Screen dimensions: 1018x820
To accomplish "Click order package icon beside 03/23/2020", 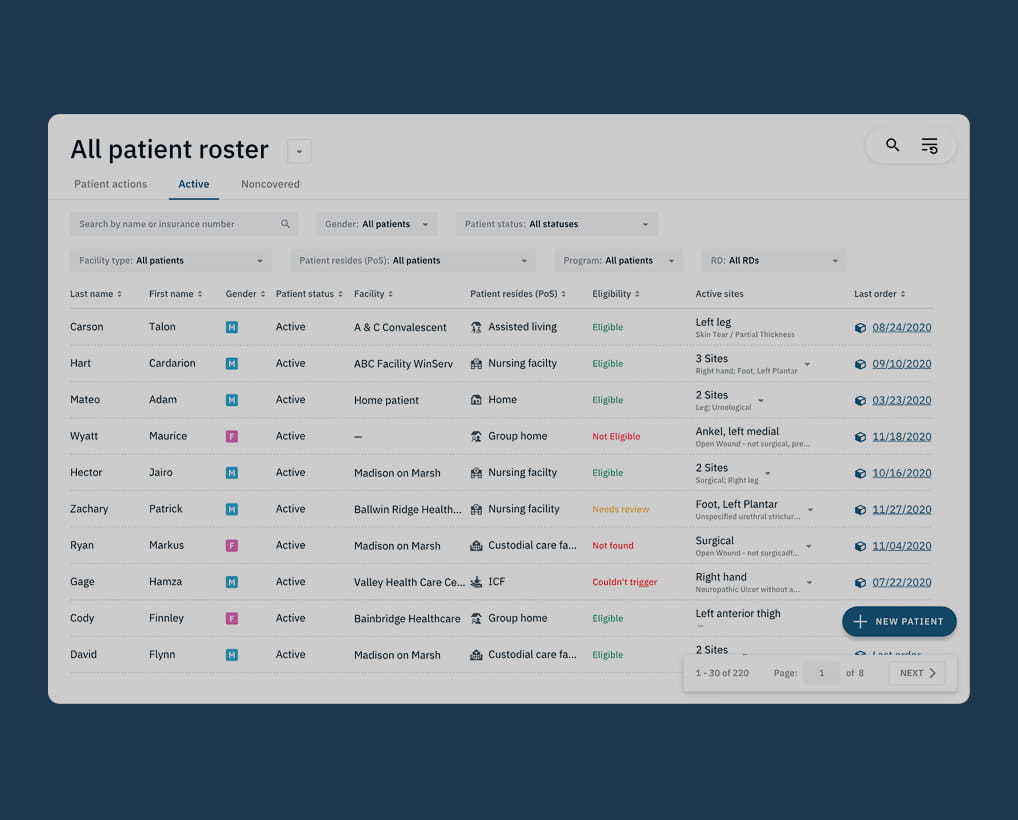I will [860, 401].
